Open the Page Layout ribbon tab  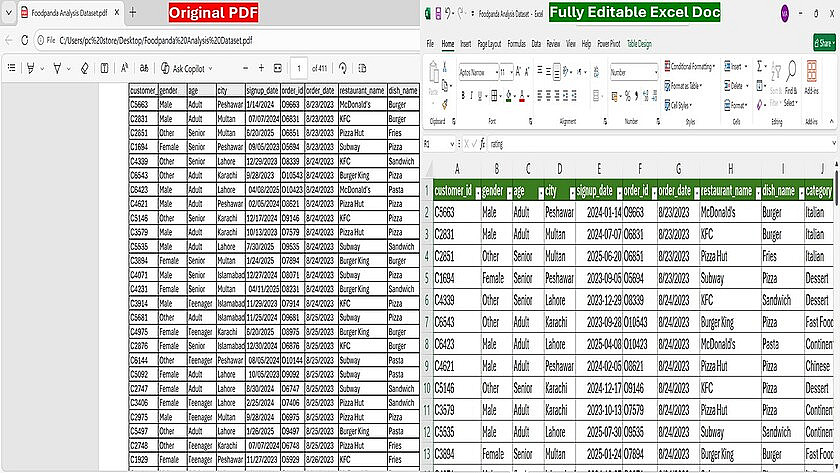click(x=489, y=44)
